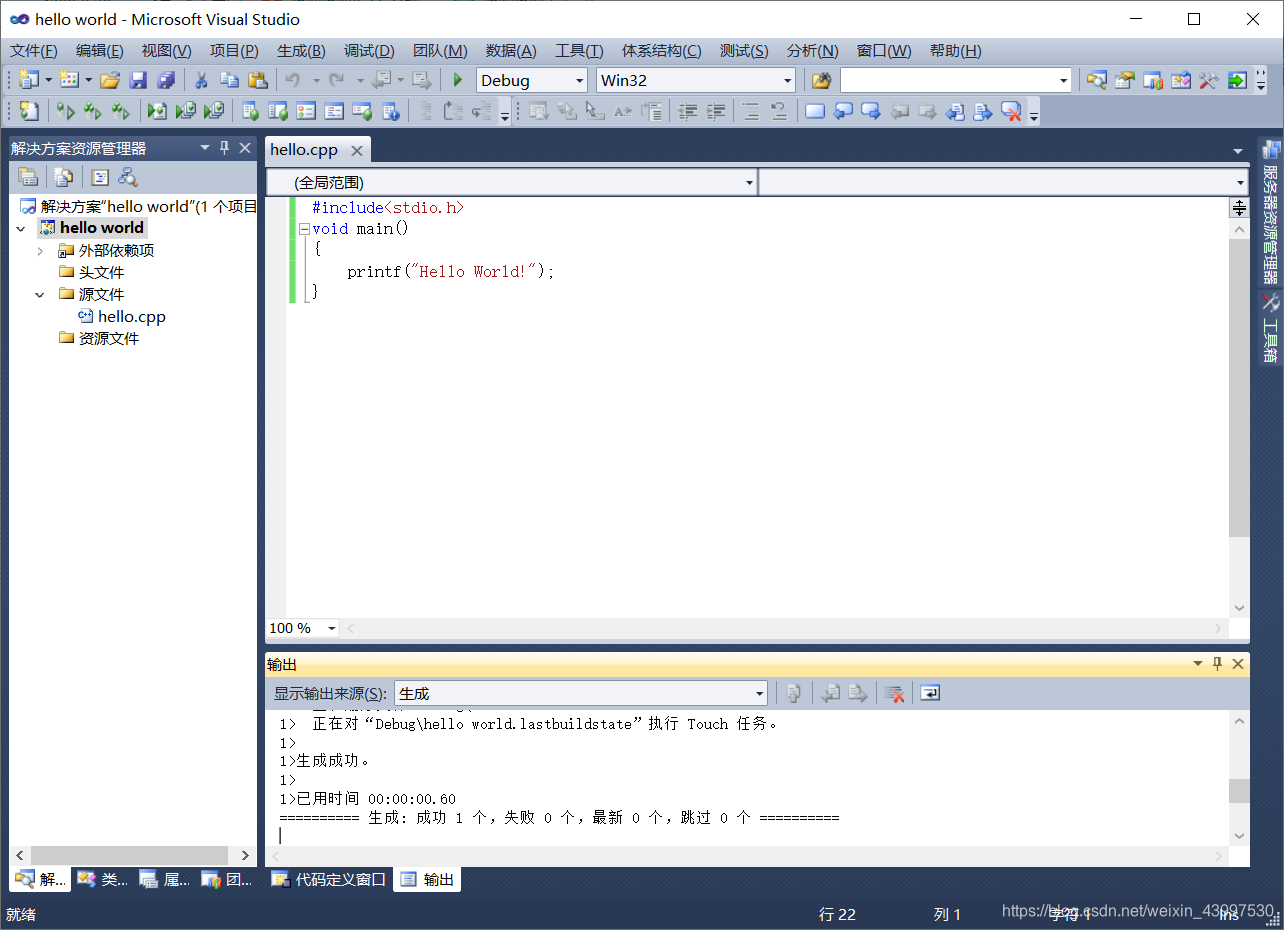Open the 显示输出来源 生成 dropdown
The height and width of the screenshot is (930, 1284).
(760, 693)
